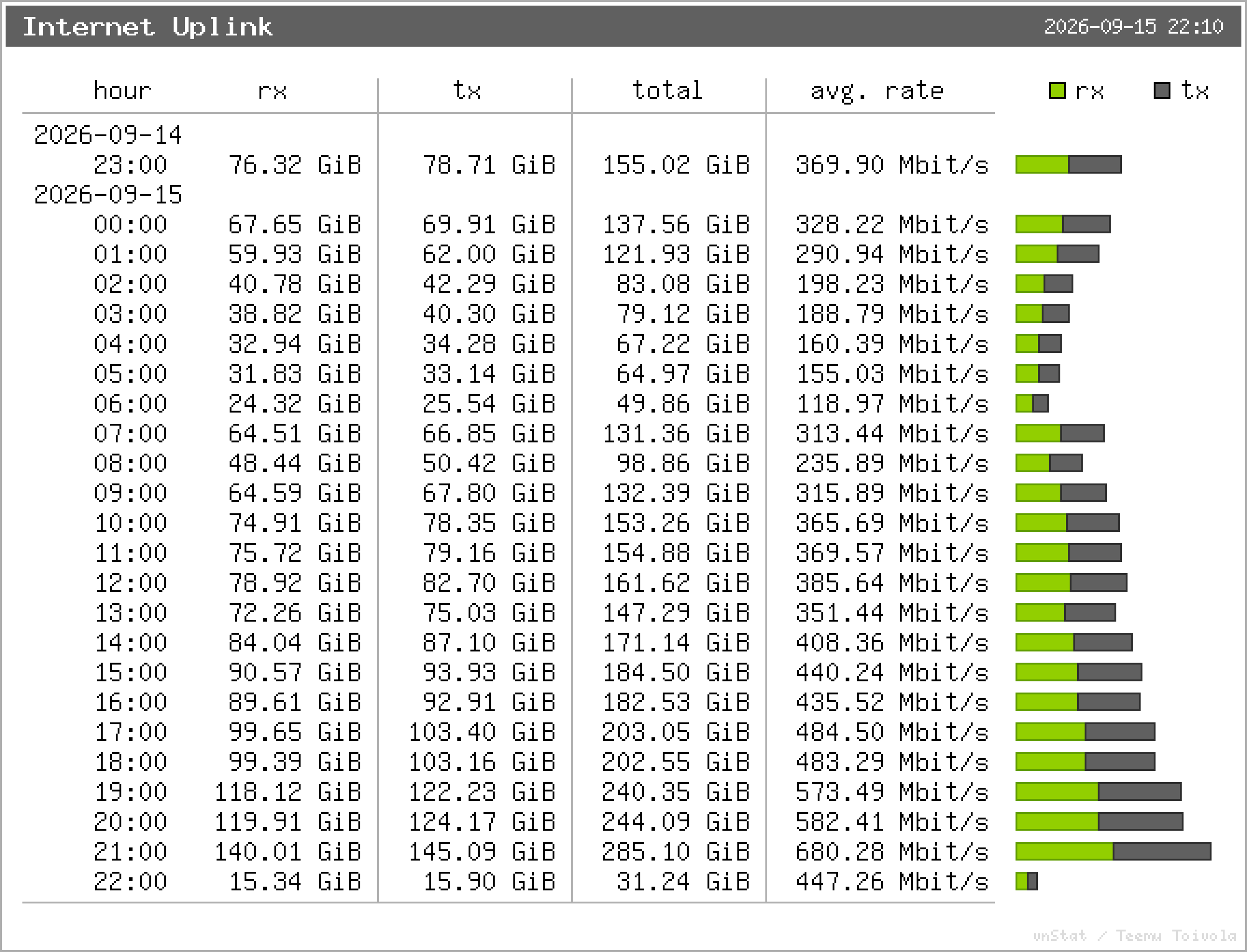The width and height of the screenshot is (1247, 952).
Task: Click the green rx legend swatch
Action: coord(1057,91)
